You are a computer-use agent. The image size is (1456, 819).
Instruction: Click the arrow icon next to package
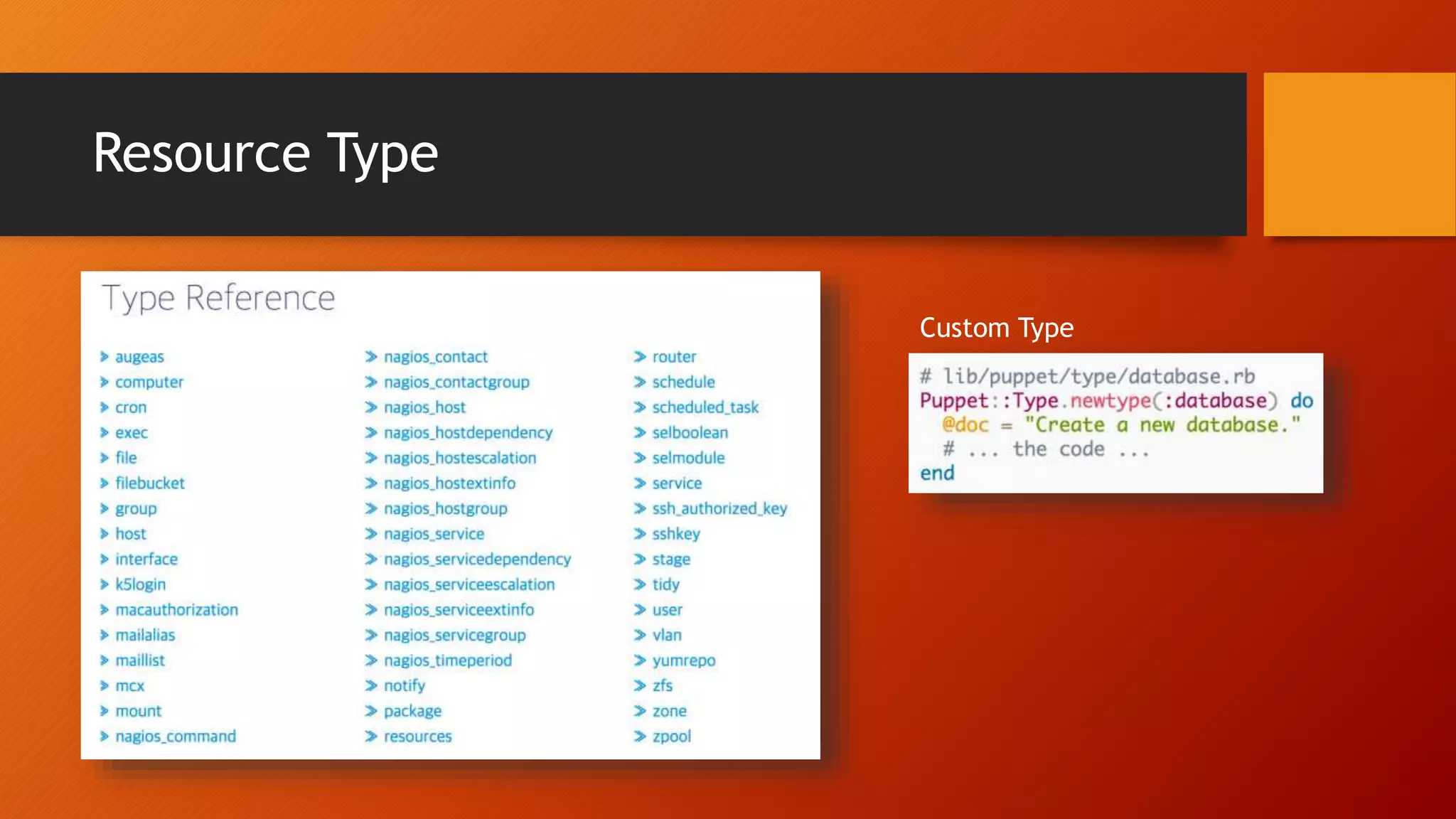click(371, 711)
